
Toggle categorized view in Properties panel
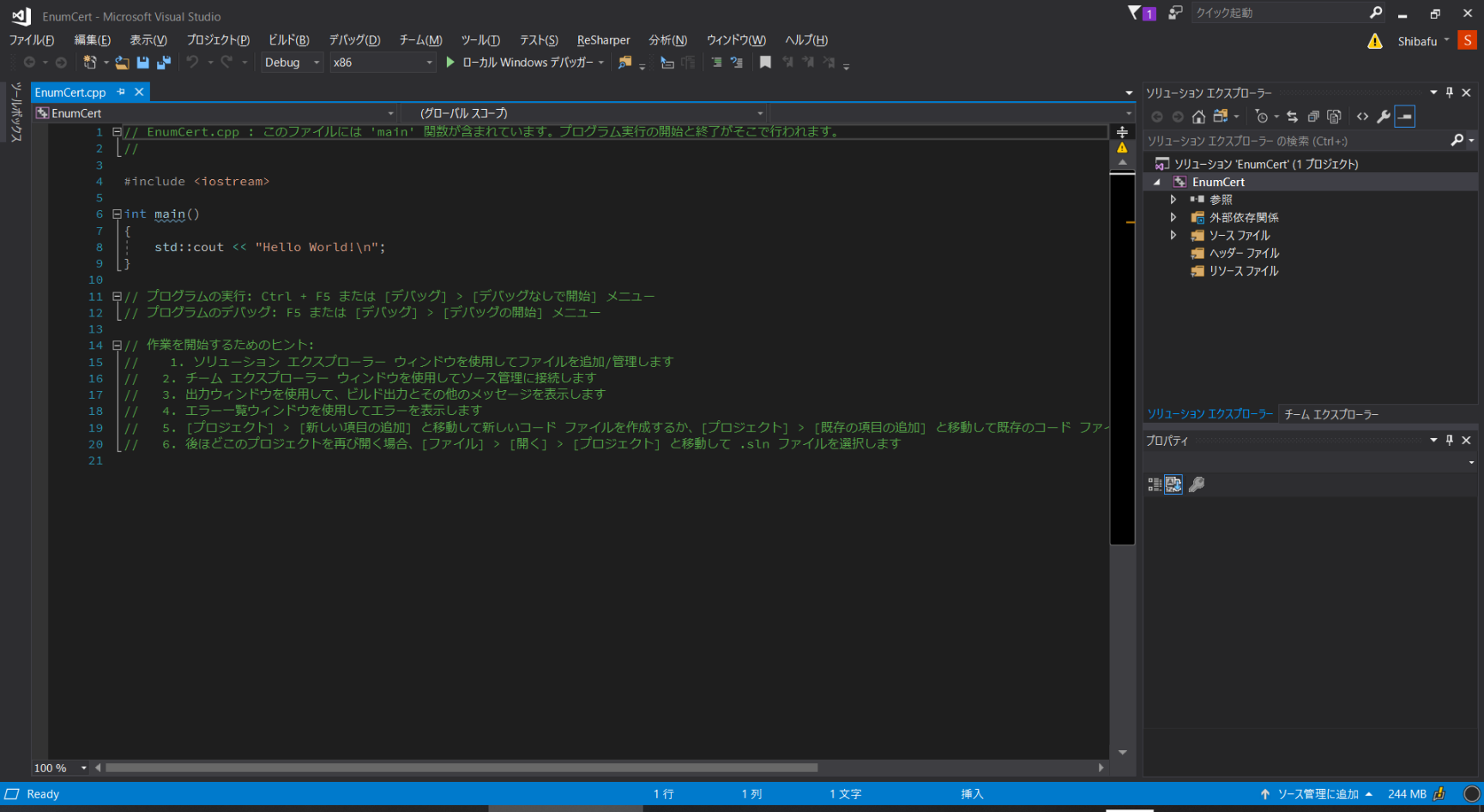point(1155,484)
